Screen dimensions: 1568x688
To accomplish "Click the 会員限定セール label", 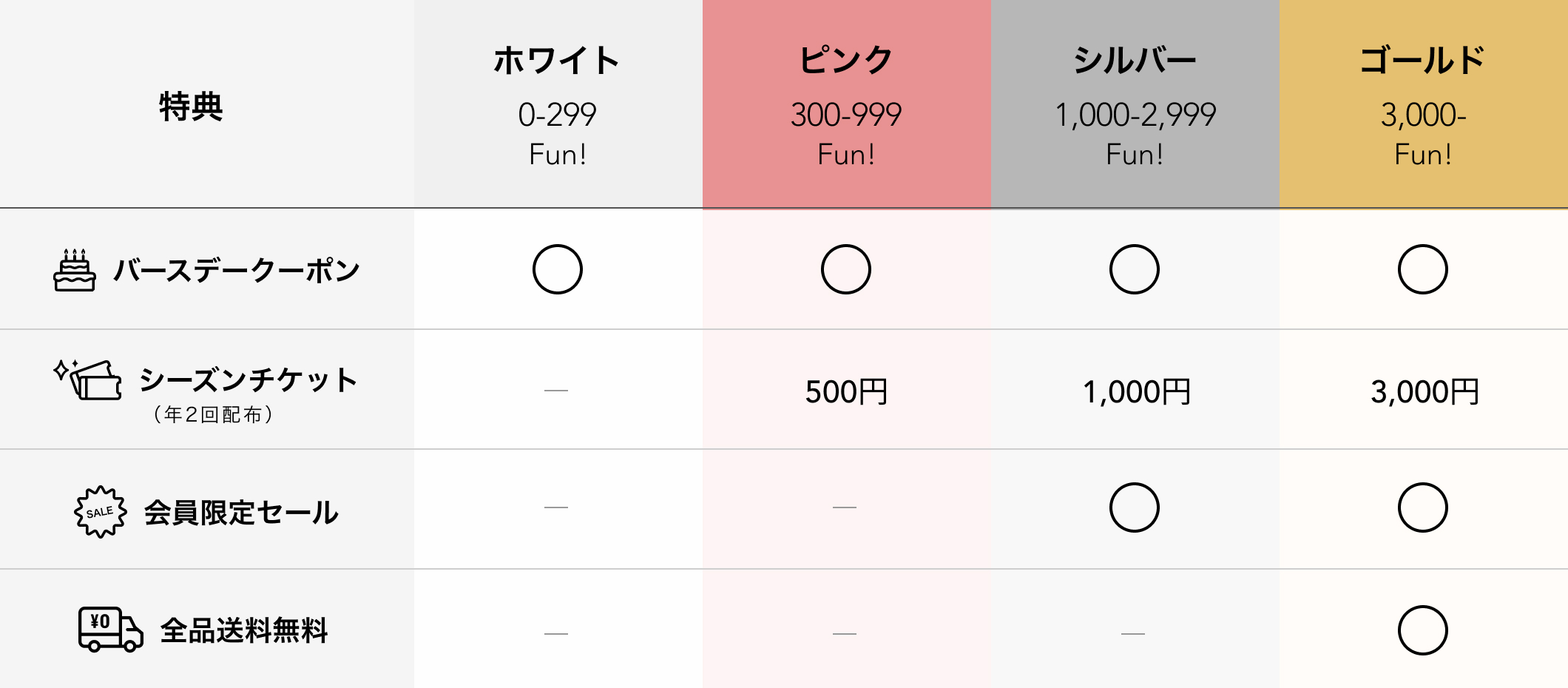I will click(x=241, y=512).
